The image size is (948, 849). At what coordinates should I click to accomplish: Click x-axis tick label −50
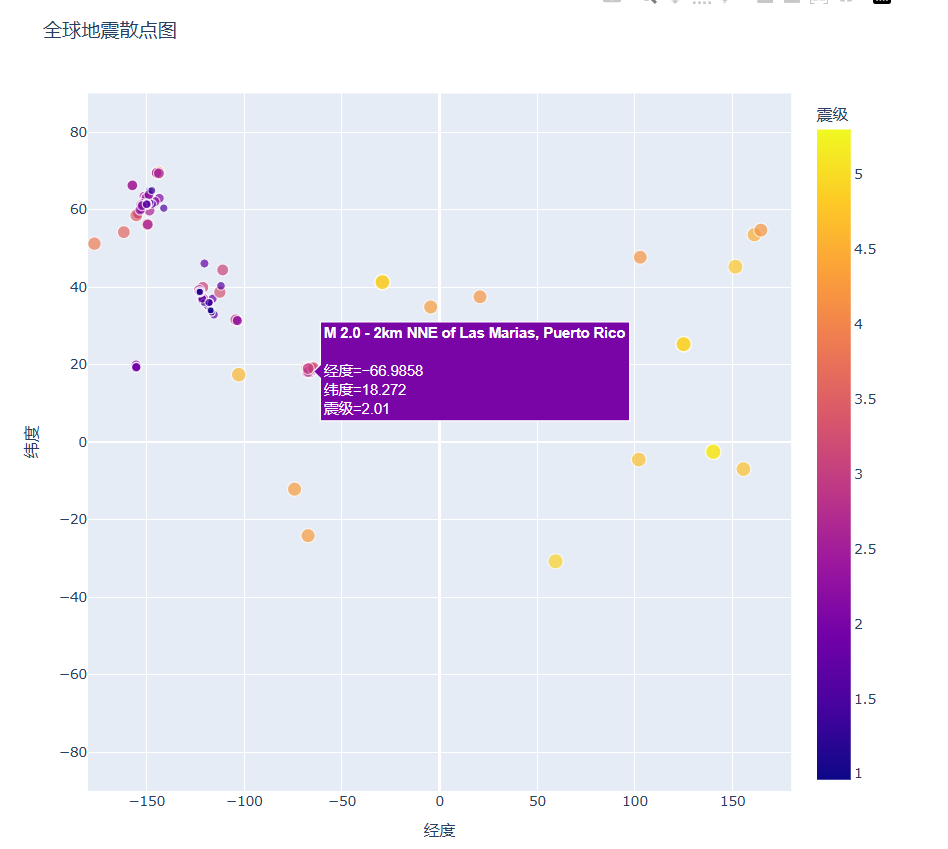pos(342,802)
